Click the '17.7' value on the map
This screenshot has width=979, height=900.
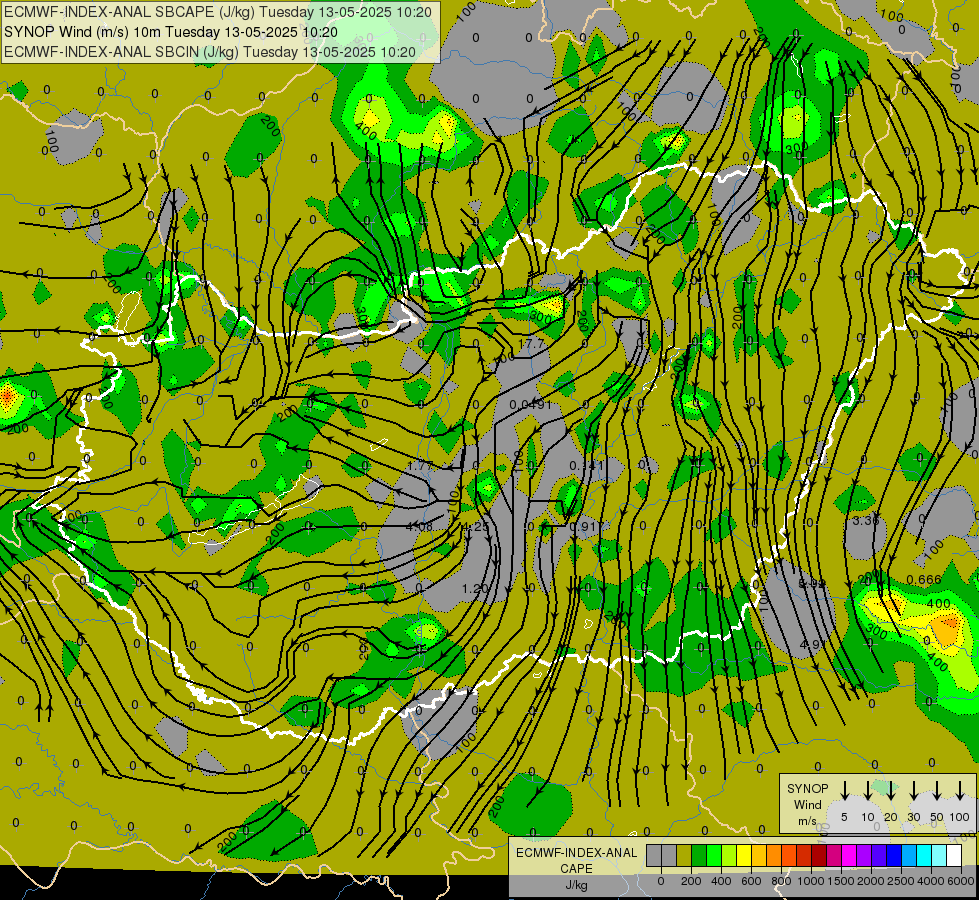[531, 344]
